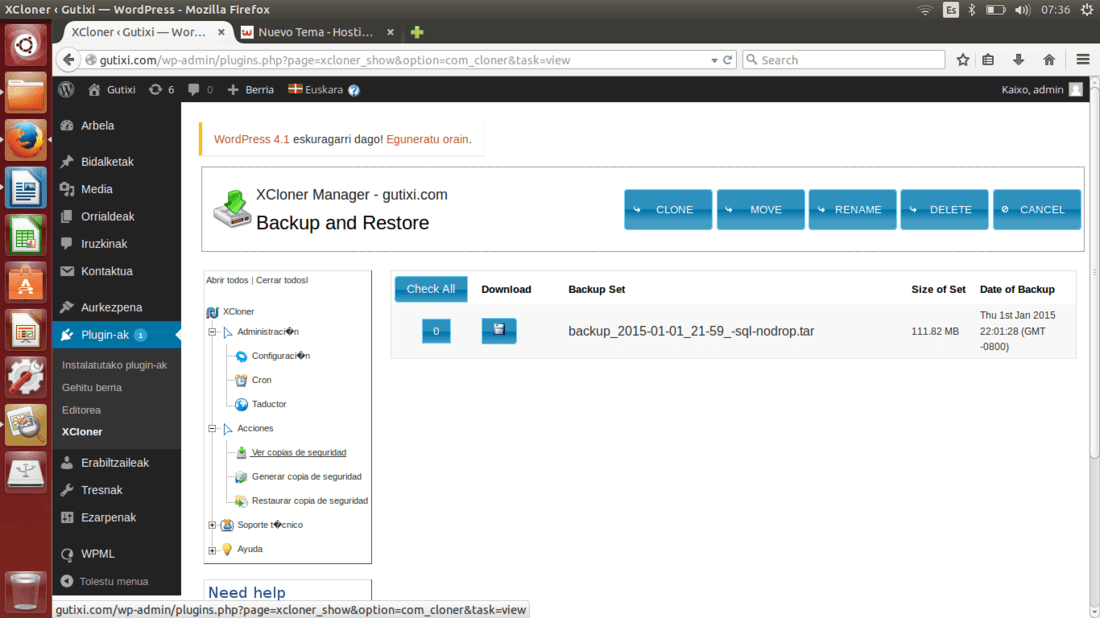Open the Berria new content menu
The image size is (1100, 618).
[x=250, y=90]
